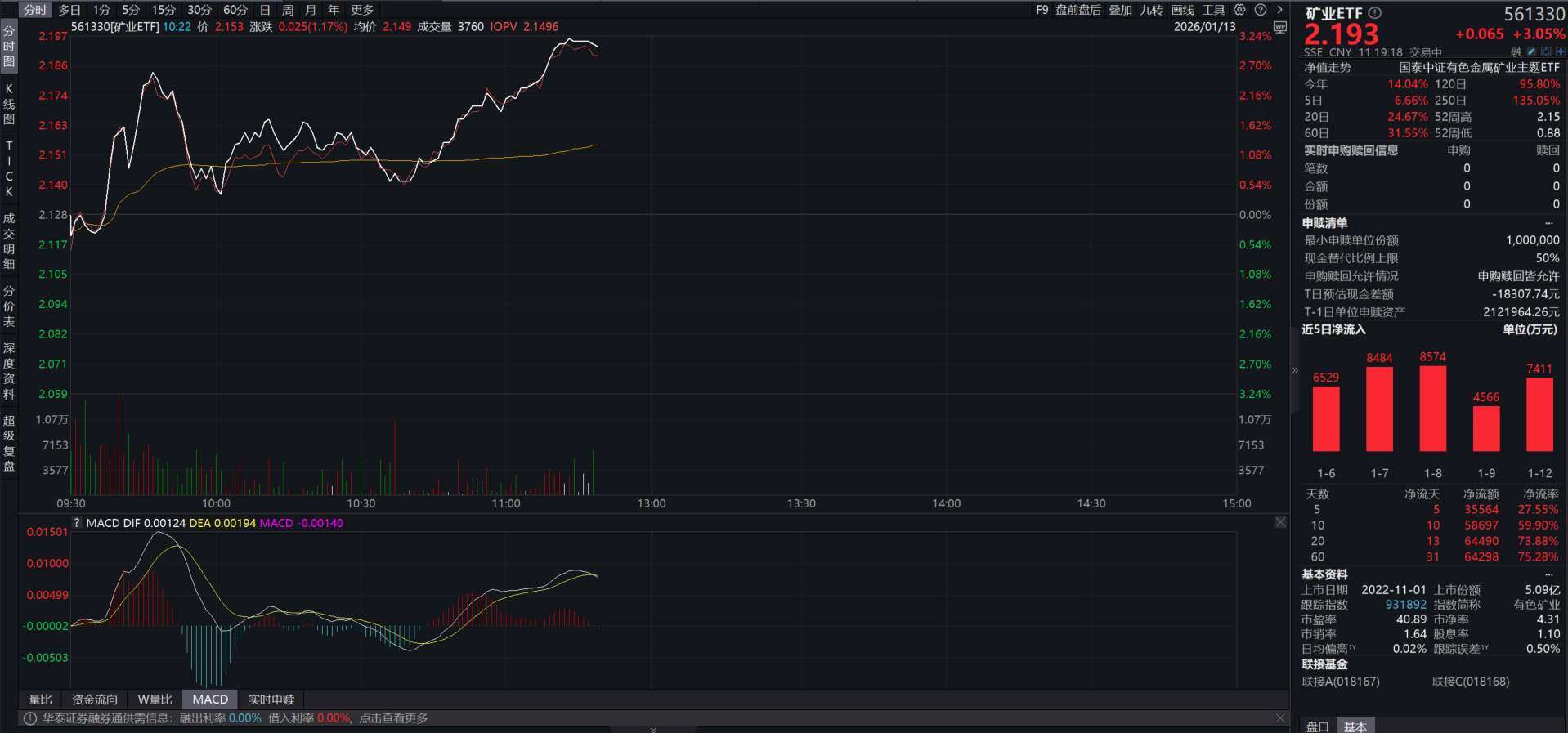Click the 国泰中证有色金属矿业主题ETF fund name
The height and width of the screenshot is (733, 1568).
click(1479, 68)
